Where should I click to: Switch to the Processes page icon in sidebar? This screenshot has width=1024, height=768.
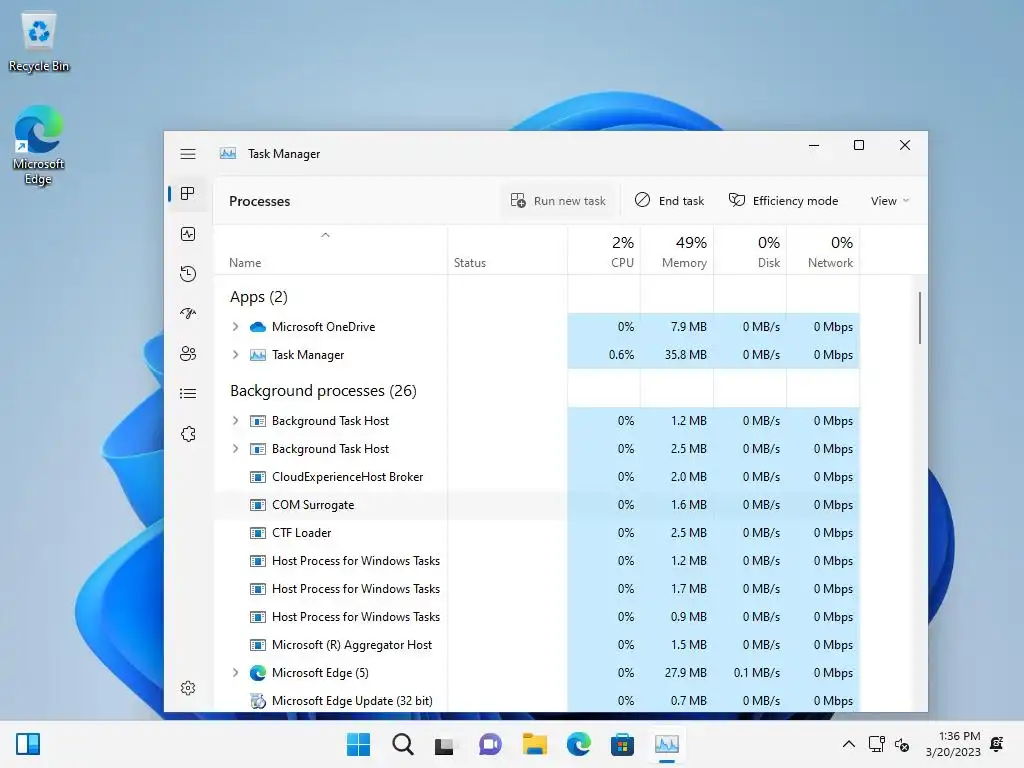coord(188,194)
